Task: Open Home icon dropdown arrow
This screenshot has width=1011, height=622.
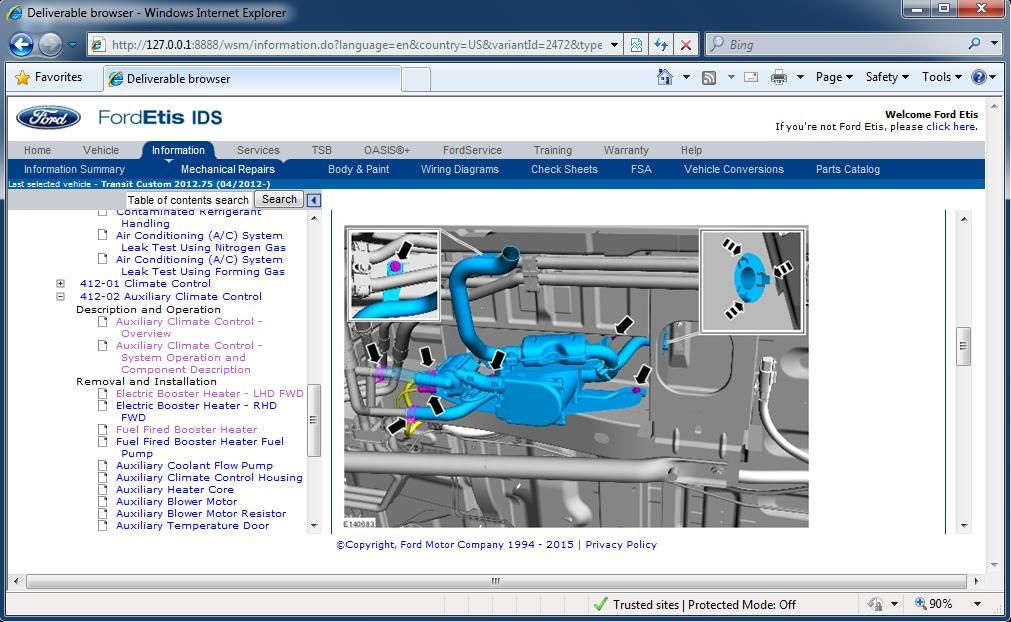Action: [686, 77]
